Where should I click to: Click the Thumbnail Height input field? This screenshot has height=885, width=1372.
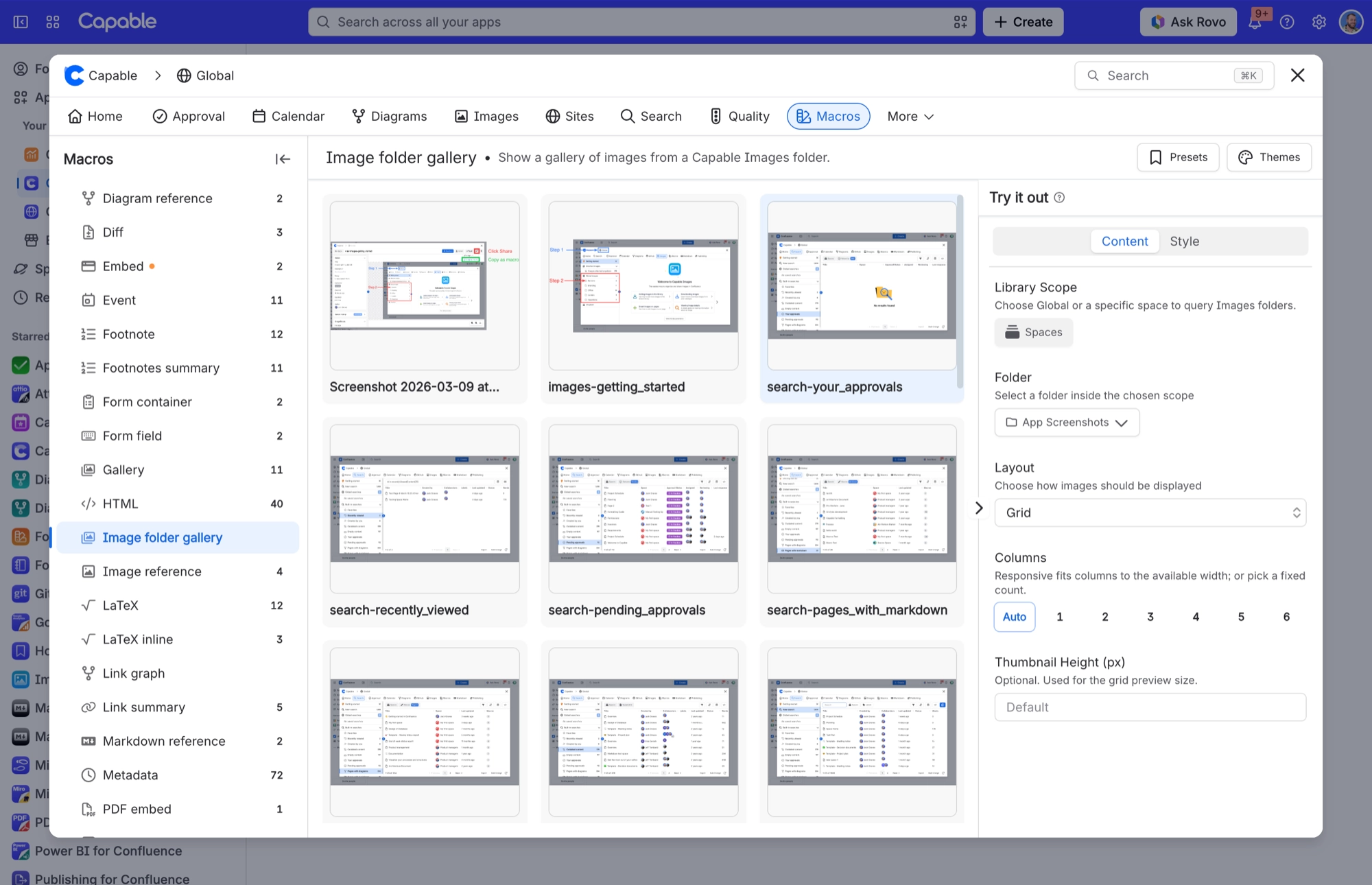[1150, 707]
